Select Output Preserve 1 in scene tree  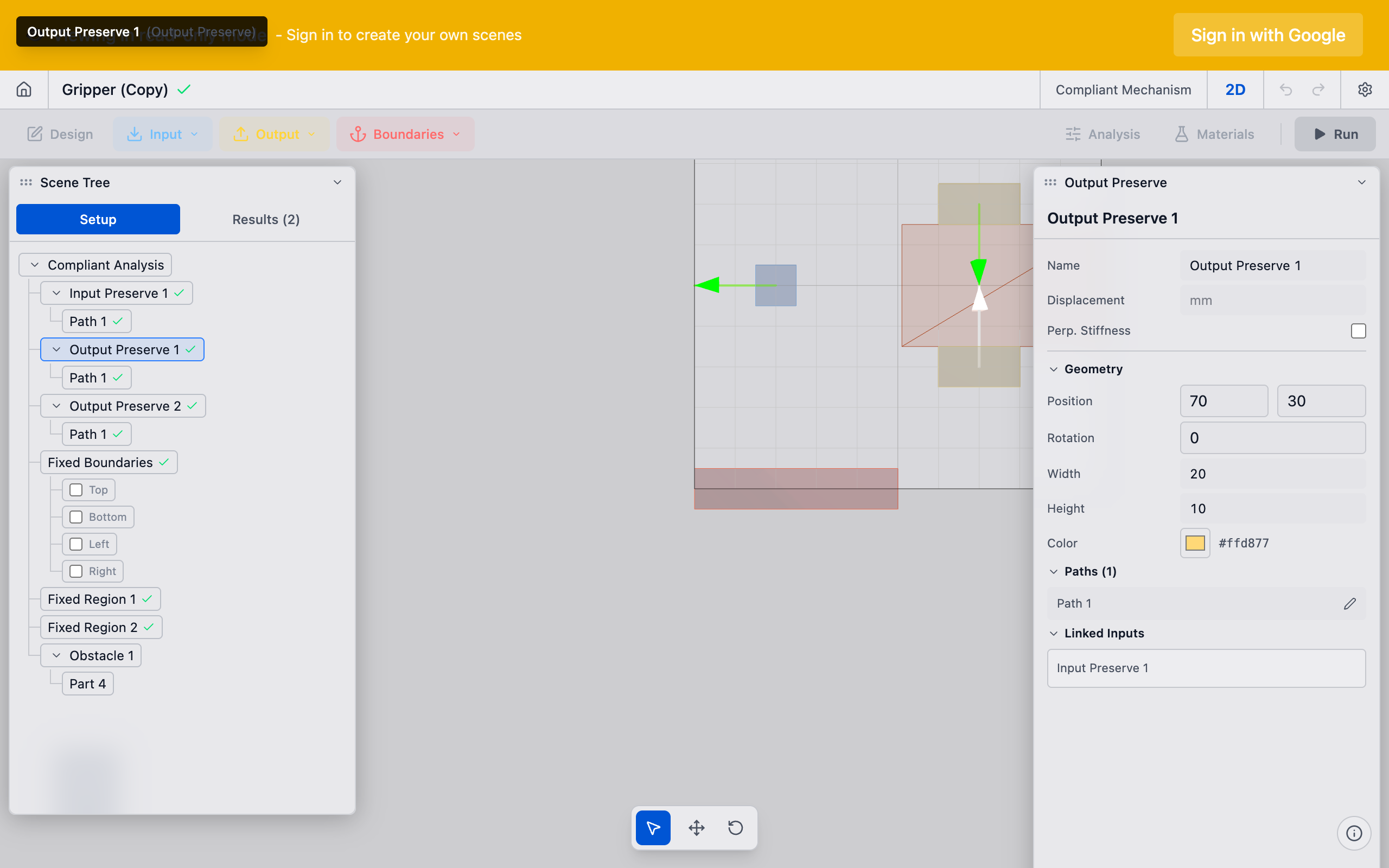tap(122, 349)
